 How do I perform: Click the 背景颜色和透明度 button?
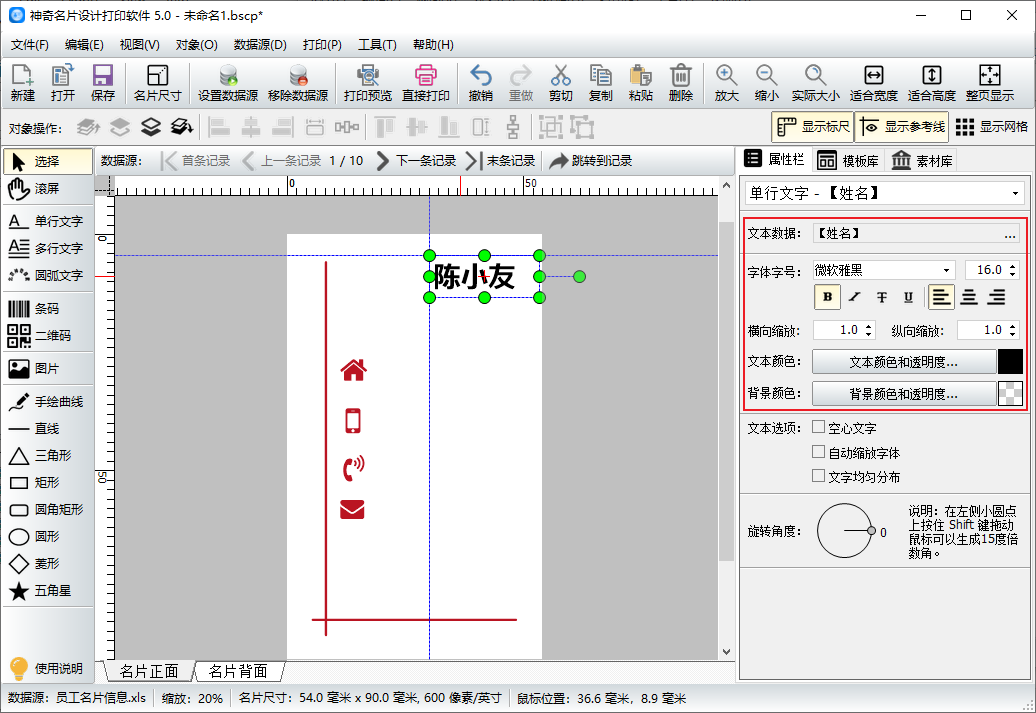click(x=903, y=394)
